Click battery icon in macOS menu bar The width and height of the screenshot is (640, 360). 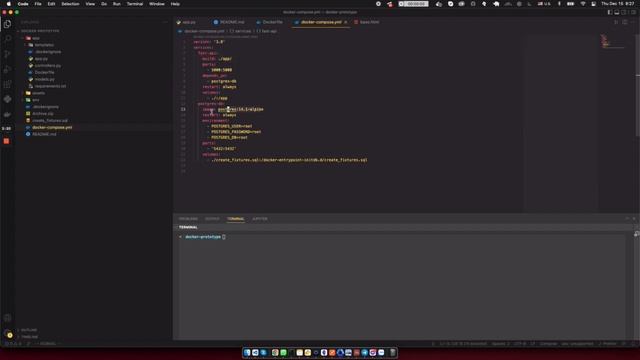coord(571,4)
